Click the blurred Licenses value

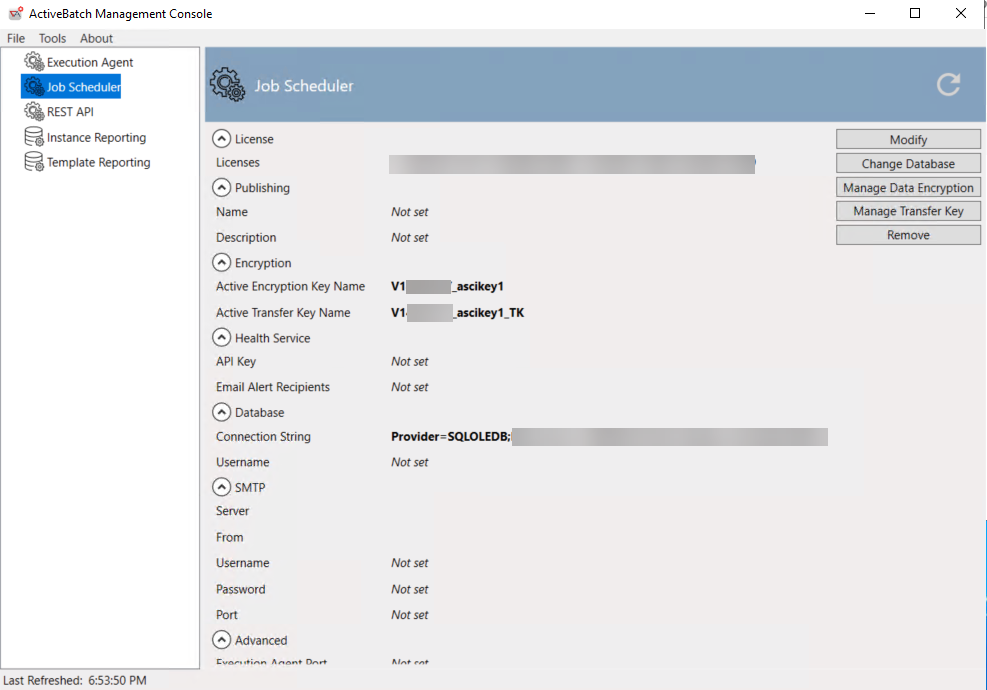click(572, 164)
